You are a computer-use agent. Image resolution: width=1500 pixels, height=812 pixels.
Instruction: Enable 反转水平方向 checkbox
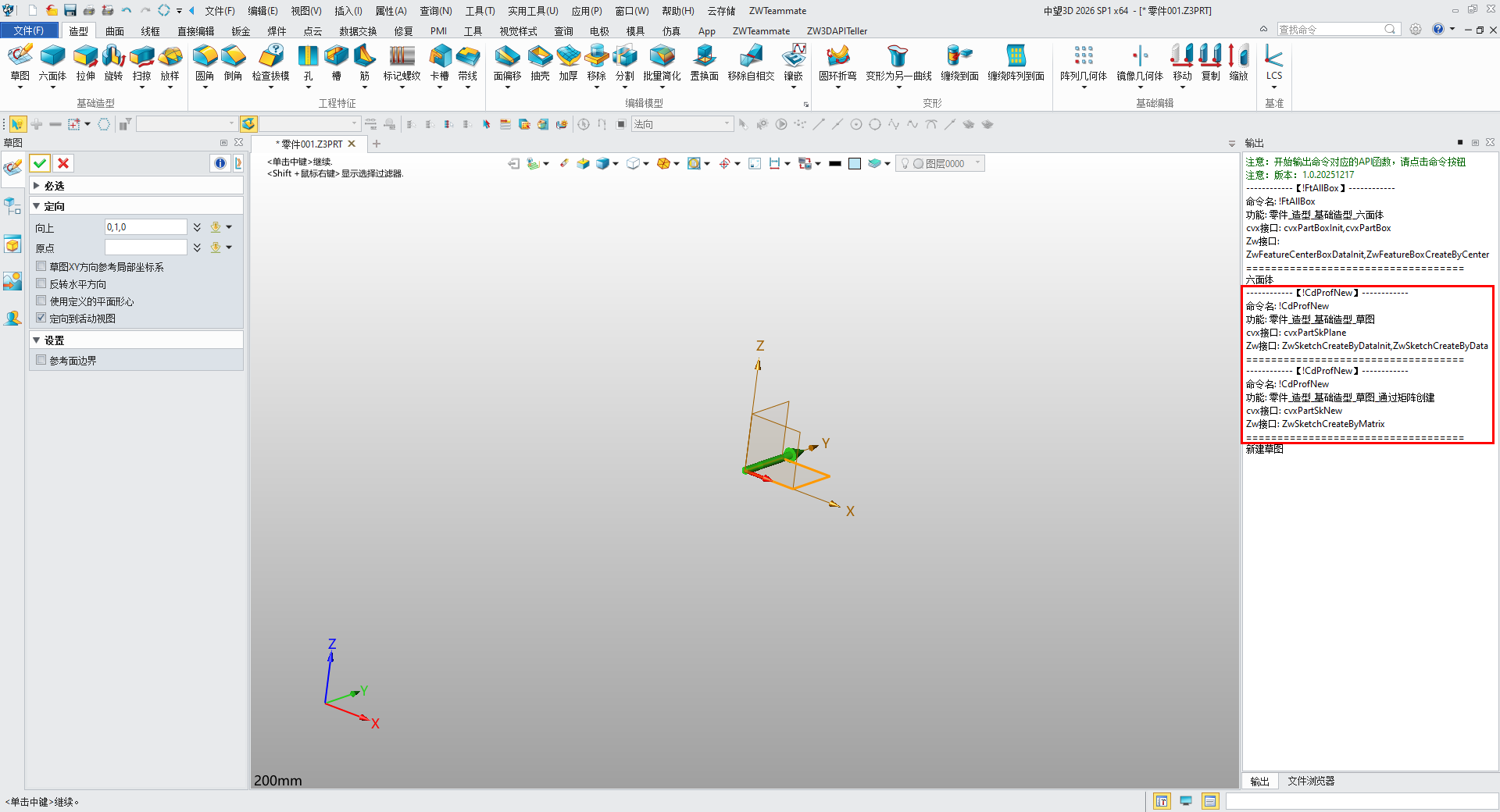tap(41, 284)
